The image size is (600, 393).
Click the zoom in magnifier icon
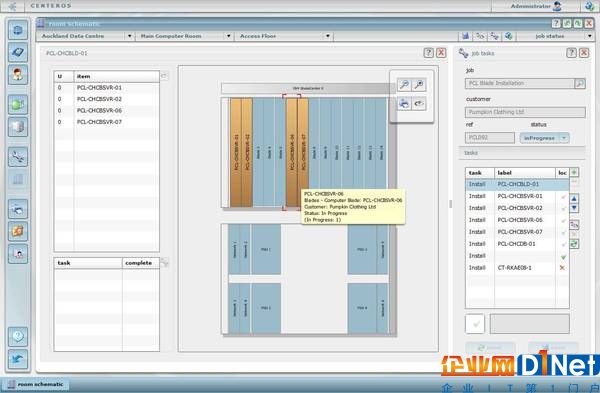(404, 85)
